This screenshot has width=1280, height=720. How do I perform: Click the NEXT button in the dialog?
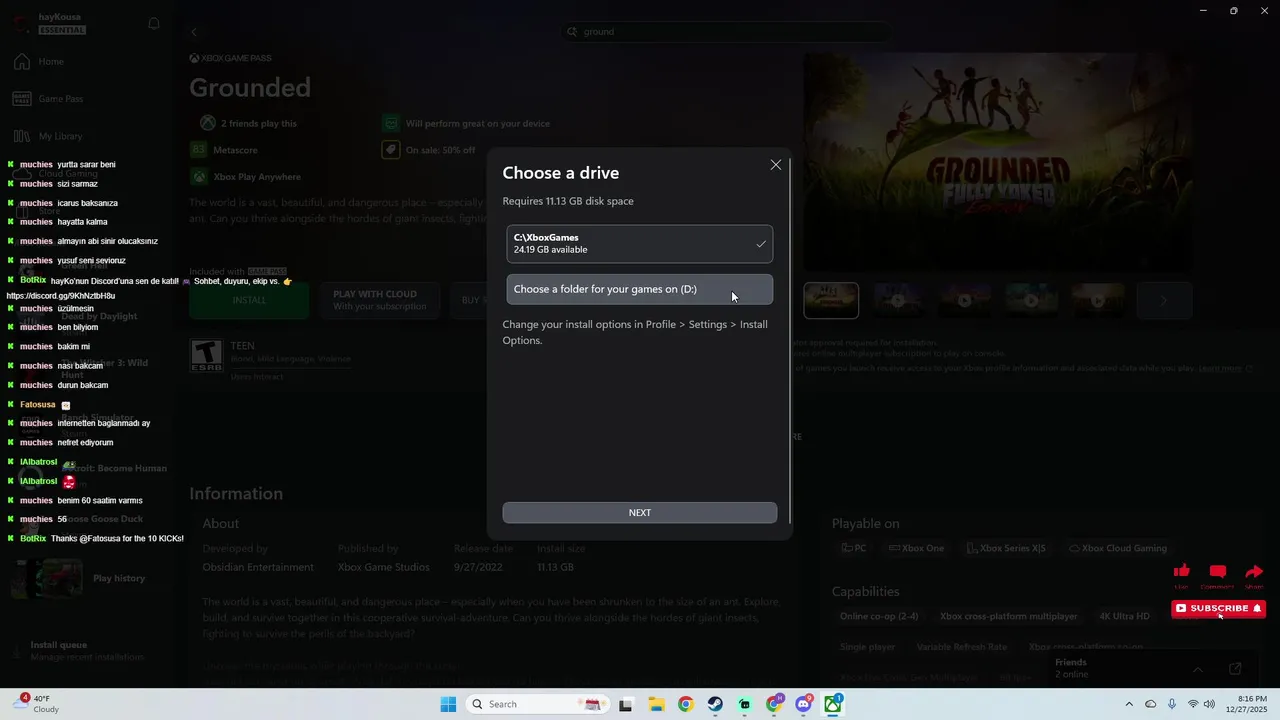pos(639,512)
